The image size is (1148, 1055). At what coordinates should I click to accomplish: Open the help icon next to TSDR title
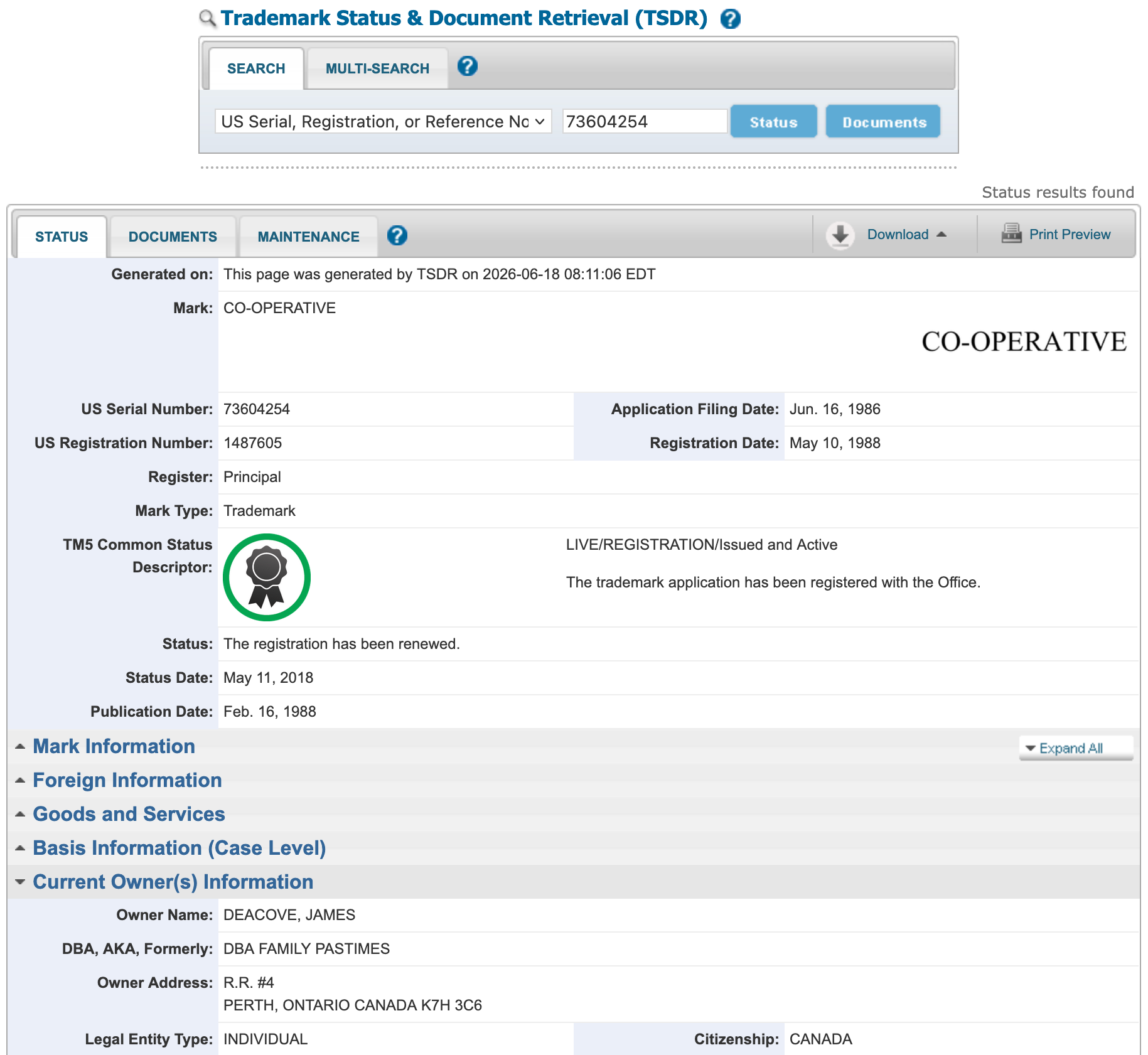tap(730, 19)
